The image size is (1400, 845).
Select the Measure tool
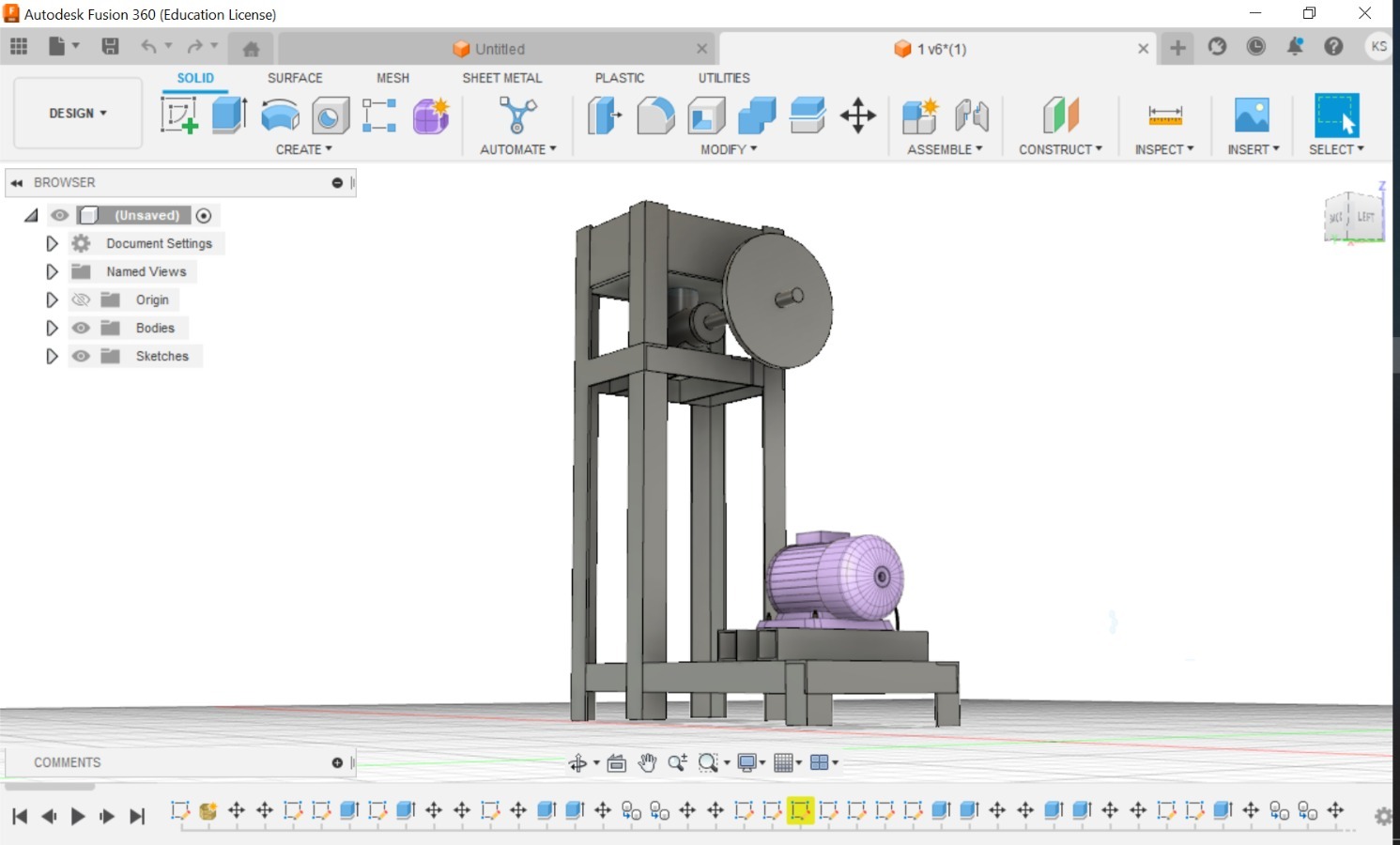(x=1165, y=115)
